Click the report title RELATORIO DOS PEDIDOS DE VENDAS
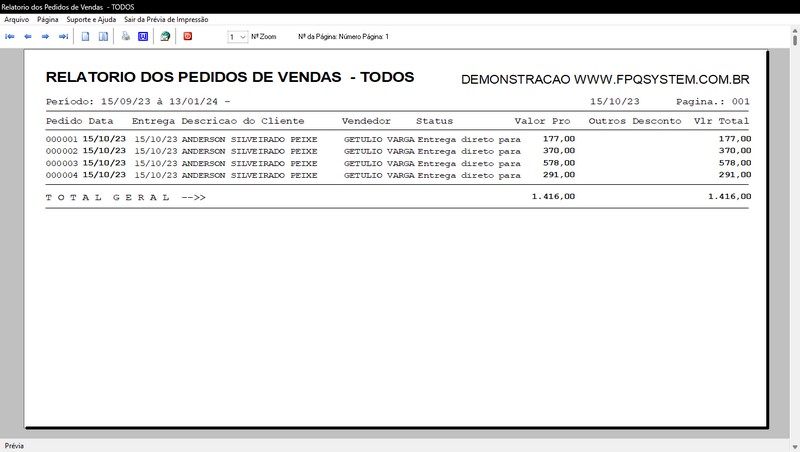Image resolution: width=800 pixels, height=452 pixels. 193,77
